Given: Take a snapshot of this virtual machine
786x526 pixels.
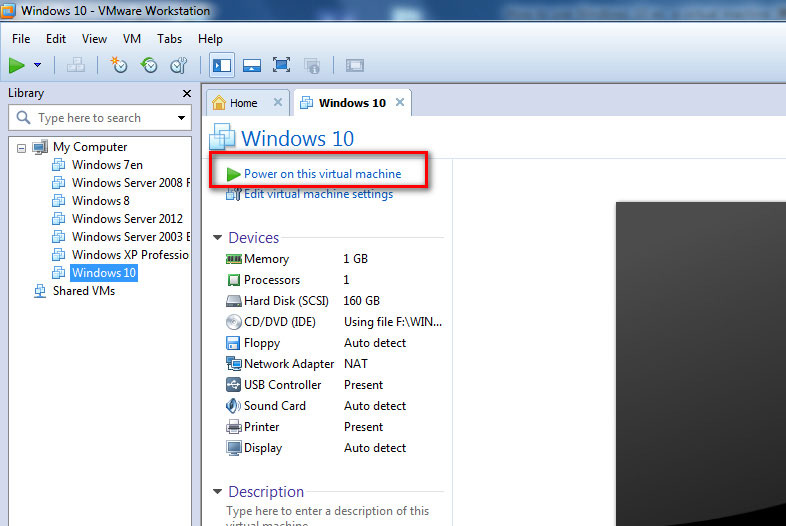Looking at the screenshot, I should [x=119, y=65].
